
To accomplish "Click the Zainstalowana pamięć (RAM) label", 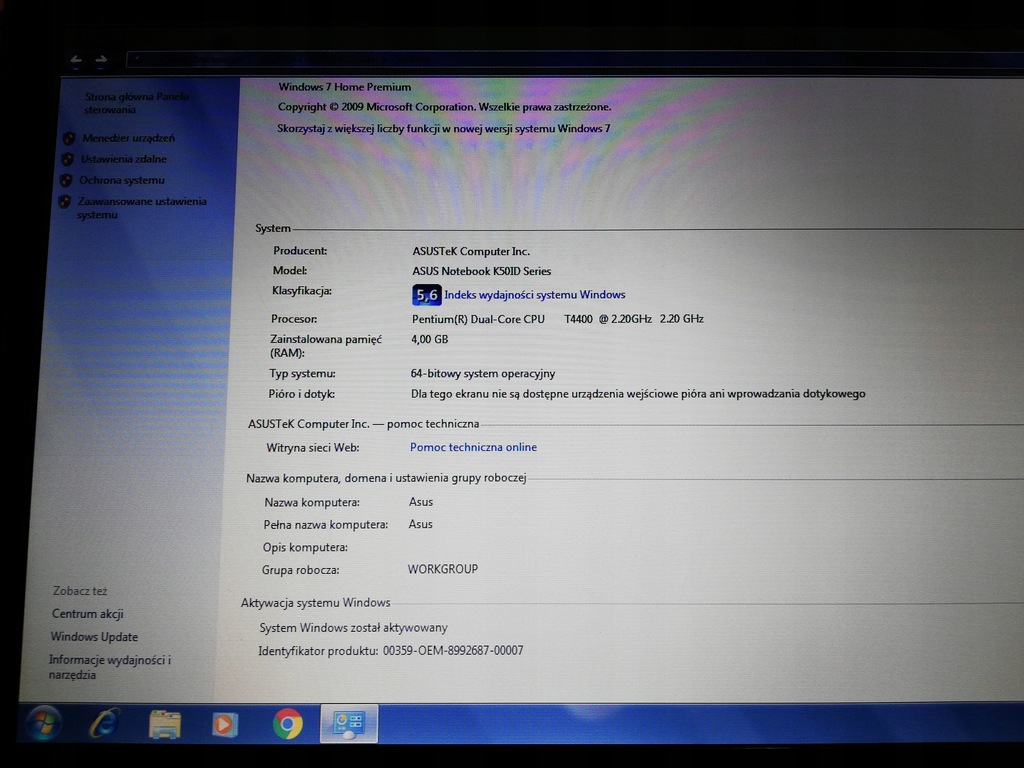I will [x=325, y=346].
